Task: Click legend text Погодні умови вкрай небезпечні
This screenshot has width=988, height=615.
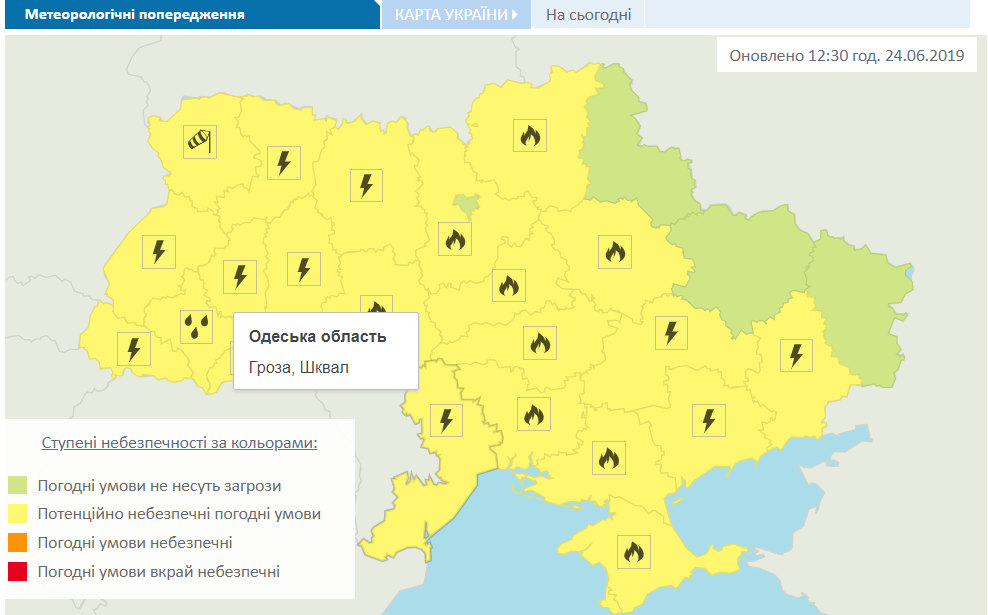Action: [159, 572]
